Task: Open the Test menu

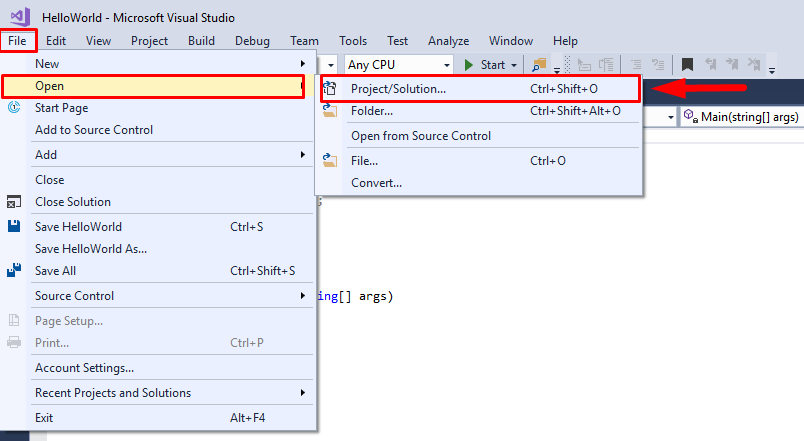Action: (x=397, y=41)
